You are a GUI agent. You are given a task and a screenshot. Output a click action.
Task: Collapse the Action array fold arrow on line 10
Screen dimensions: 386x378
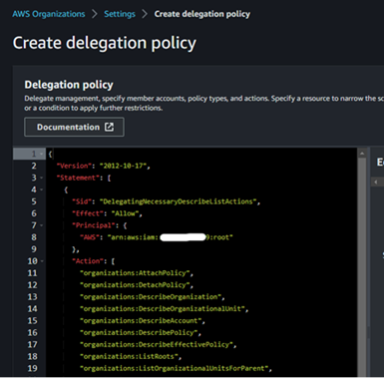pos(42,261)
